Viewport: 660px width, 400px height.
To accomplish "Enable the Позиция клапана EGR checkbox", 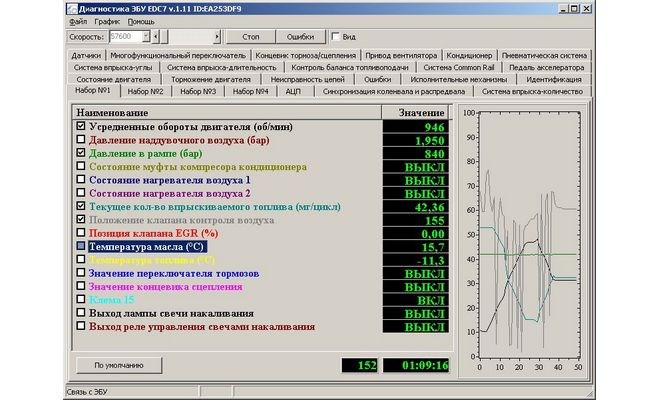I will [81, 232].
